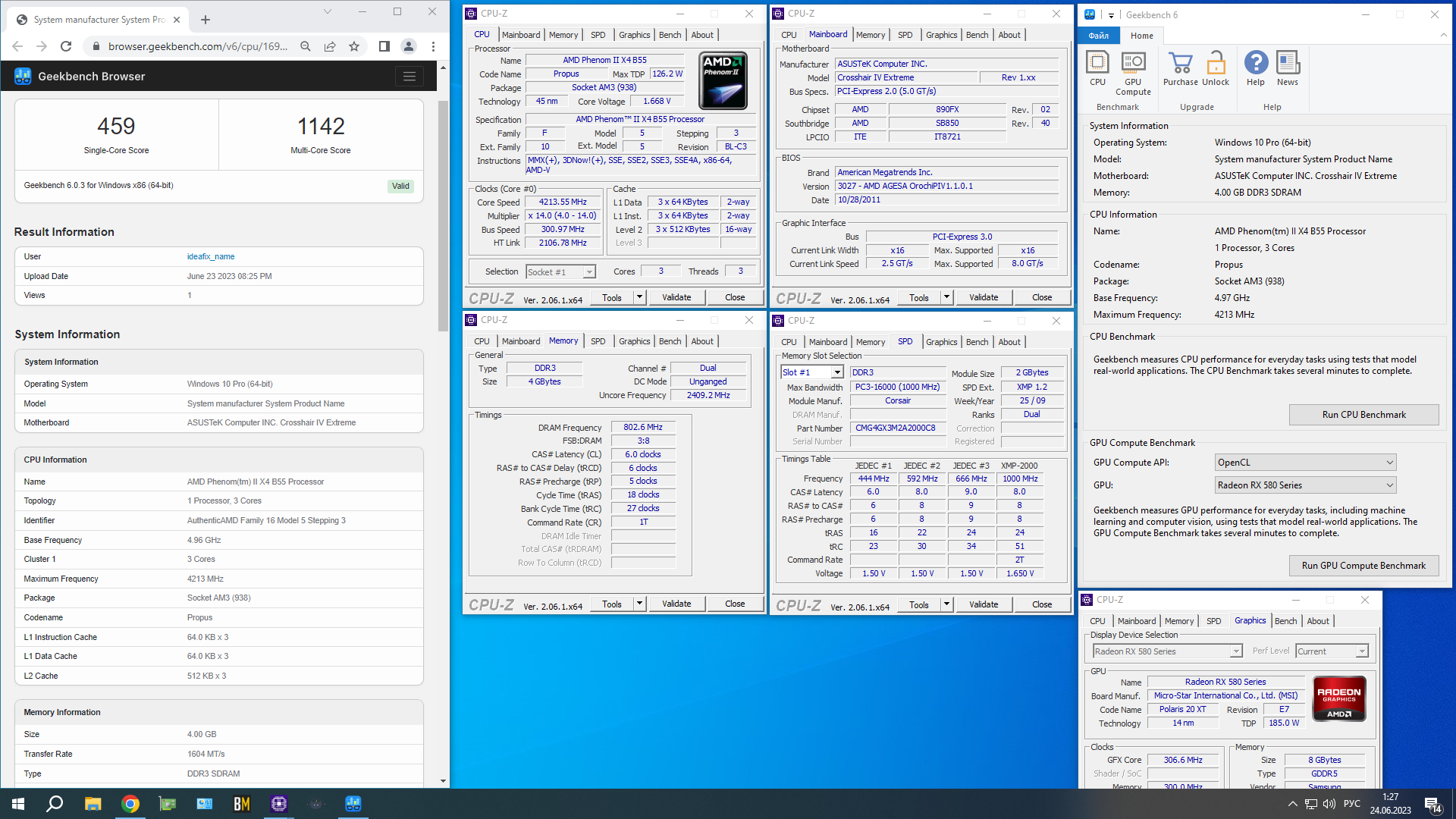Bookmark page with the star icon

click(354, 46)
